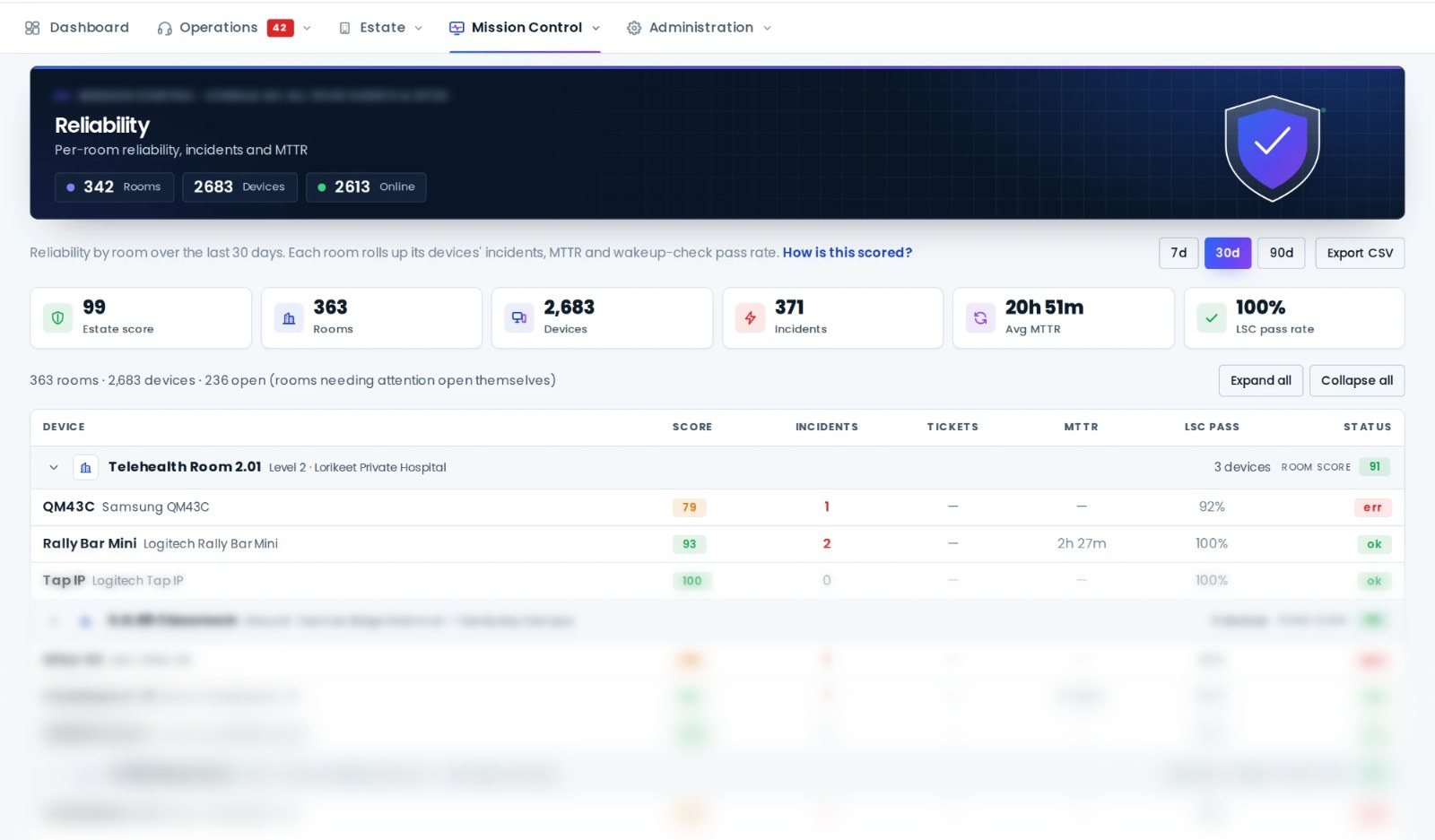
Task: Click the Mission Control monitor icon
Action: (x=457, y=28)
